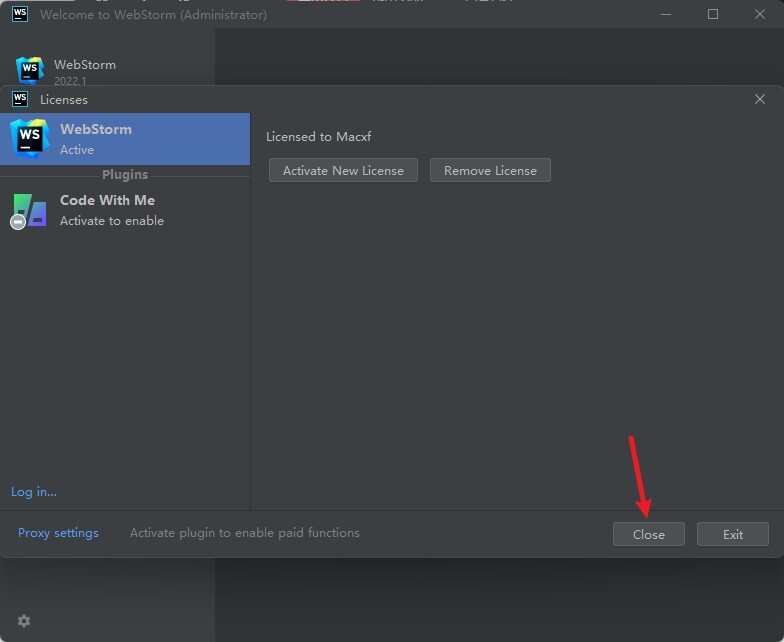This screenshot has height=642, width=784.
Task: Click Remove License button
Action: tap(490, 170)
